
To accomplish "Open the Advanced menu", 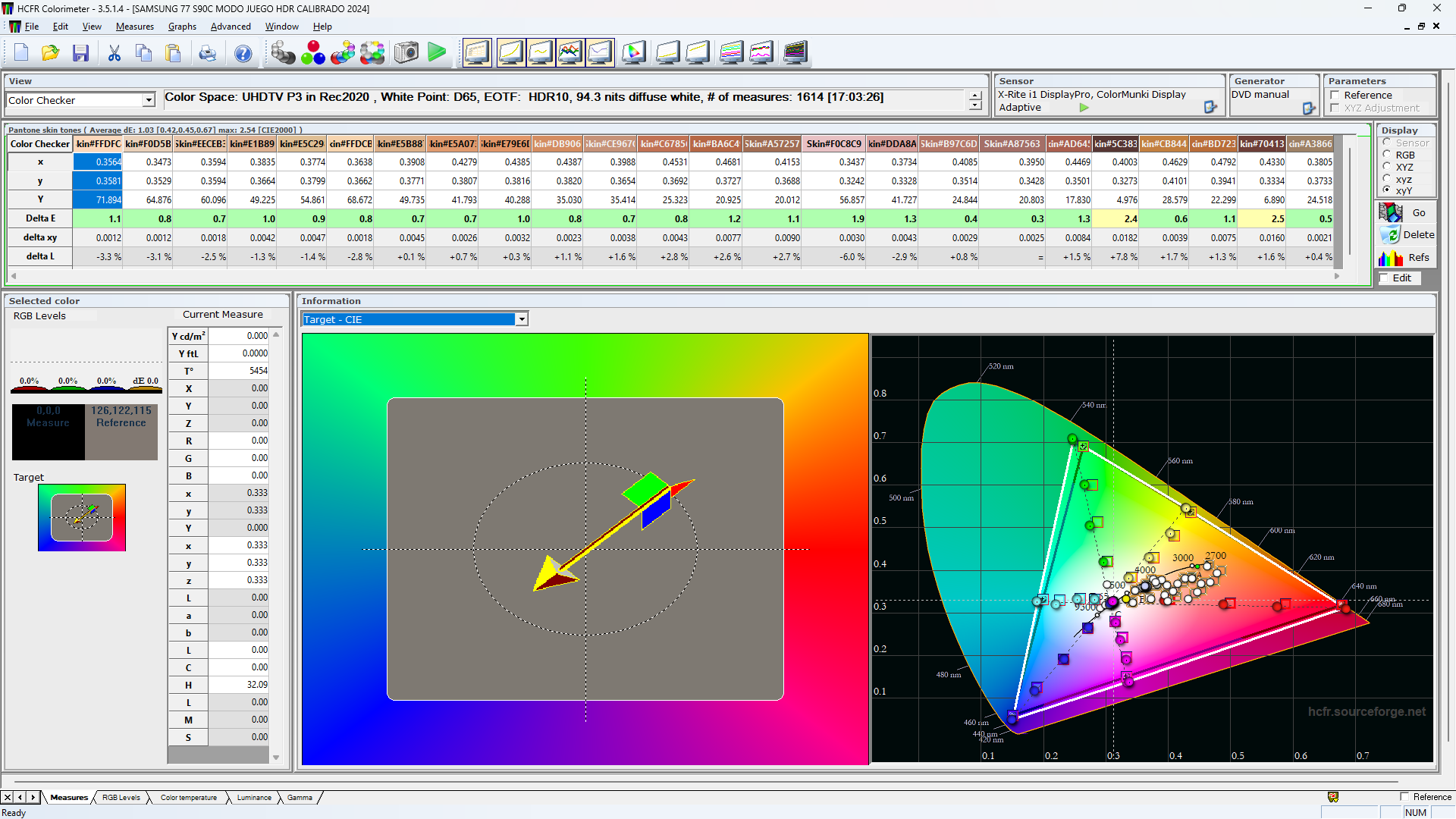I will (x=231, y=27).
